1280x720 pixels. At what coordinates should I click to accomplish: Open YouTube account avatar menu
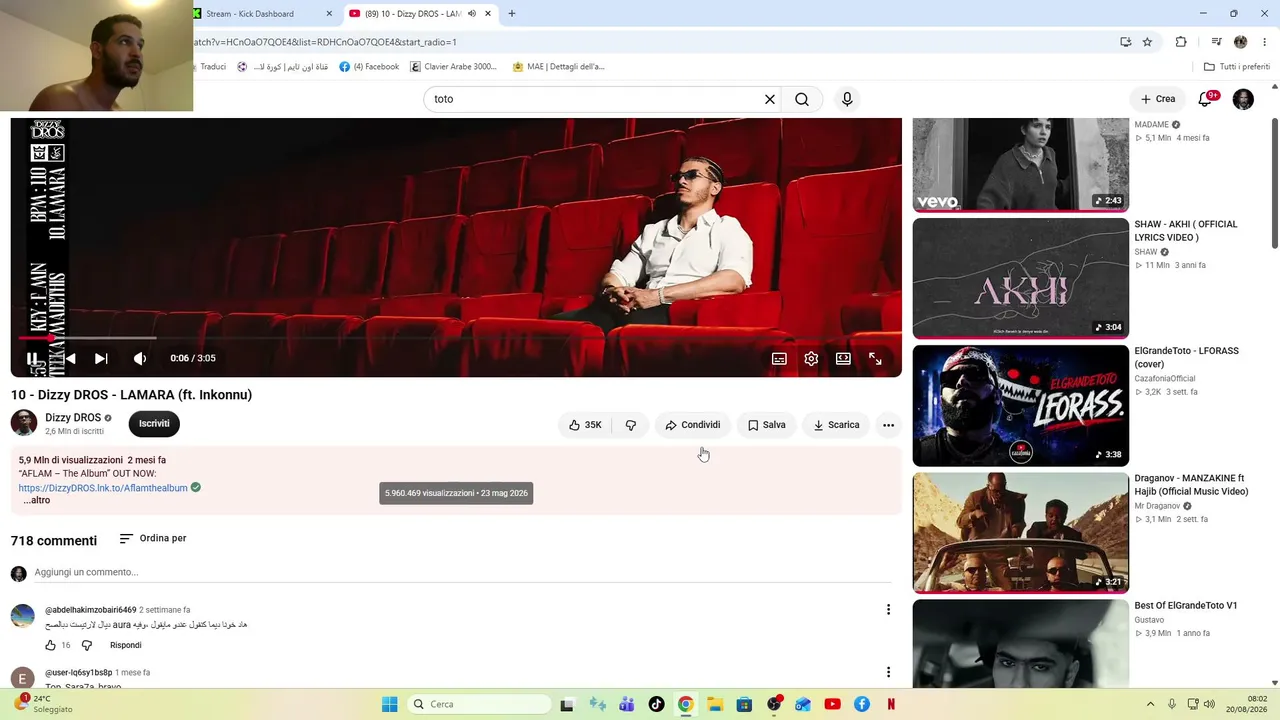[1243, 99]
